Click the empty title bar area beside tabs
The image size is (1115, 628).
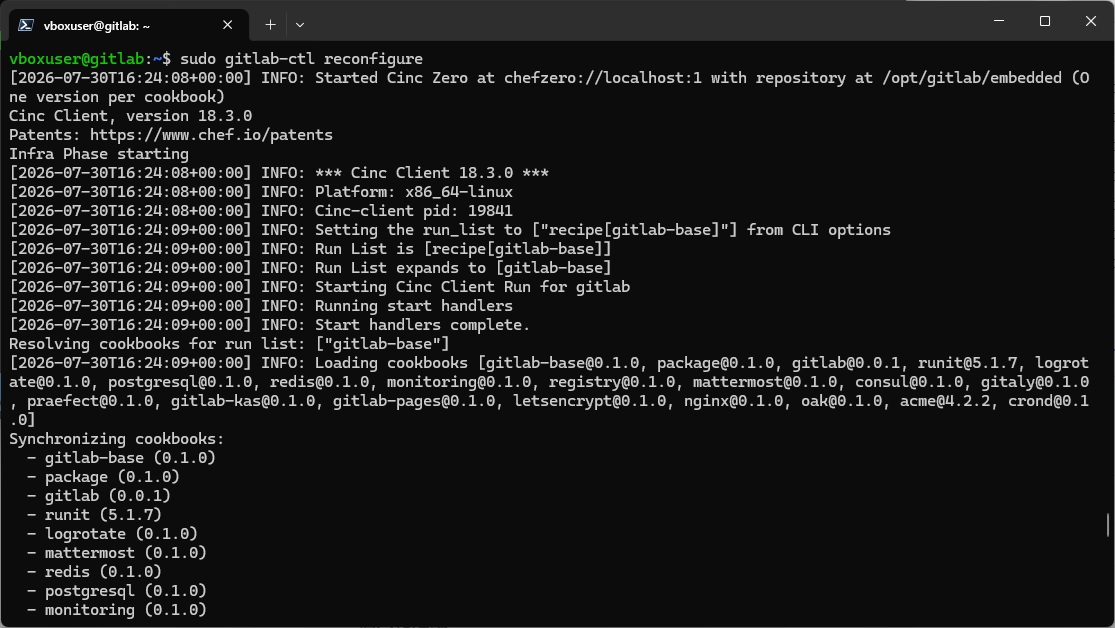point(640,21)
